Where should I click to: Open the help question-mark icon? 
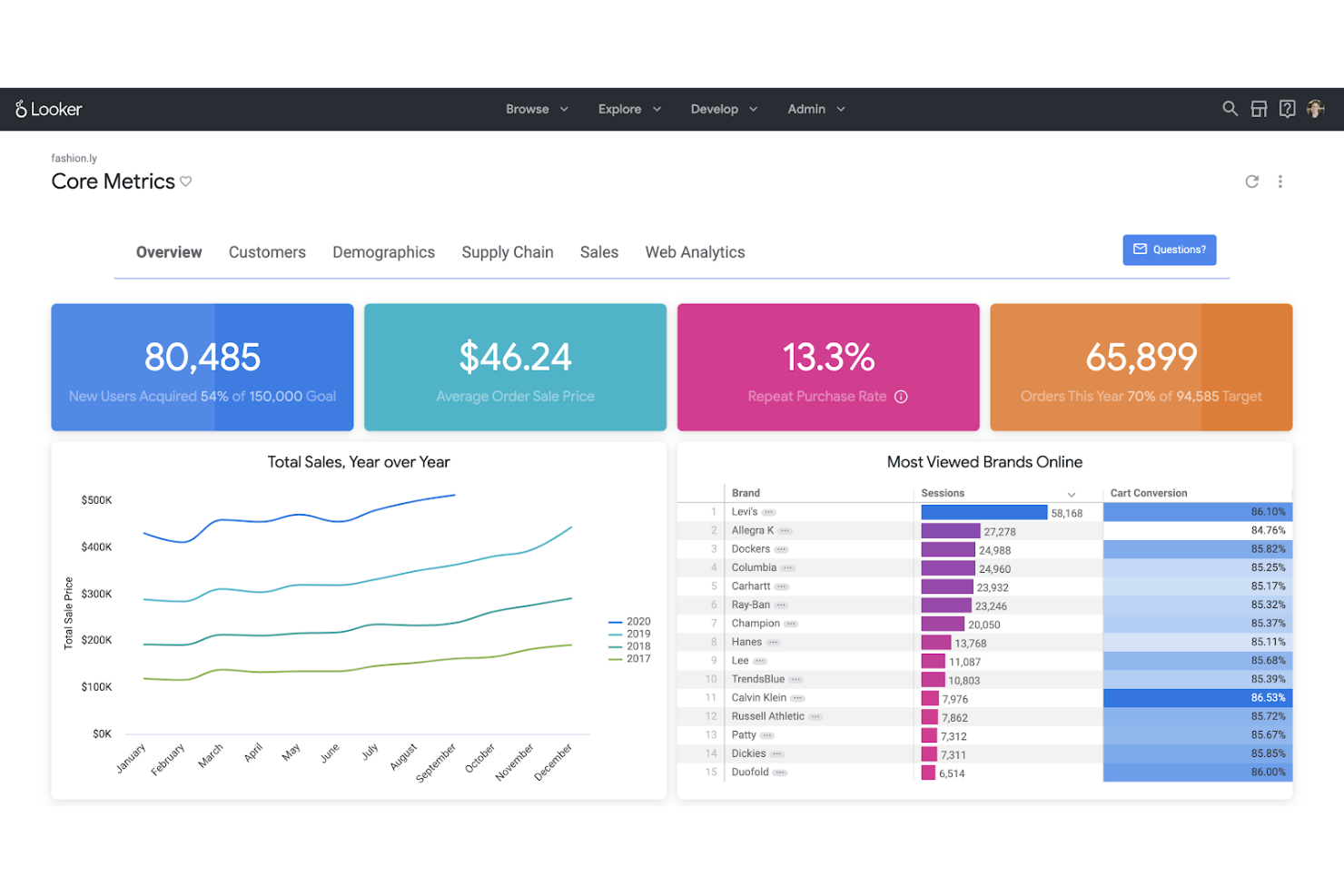pyautogui.click(x=1287, y=108)
